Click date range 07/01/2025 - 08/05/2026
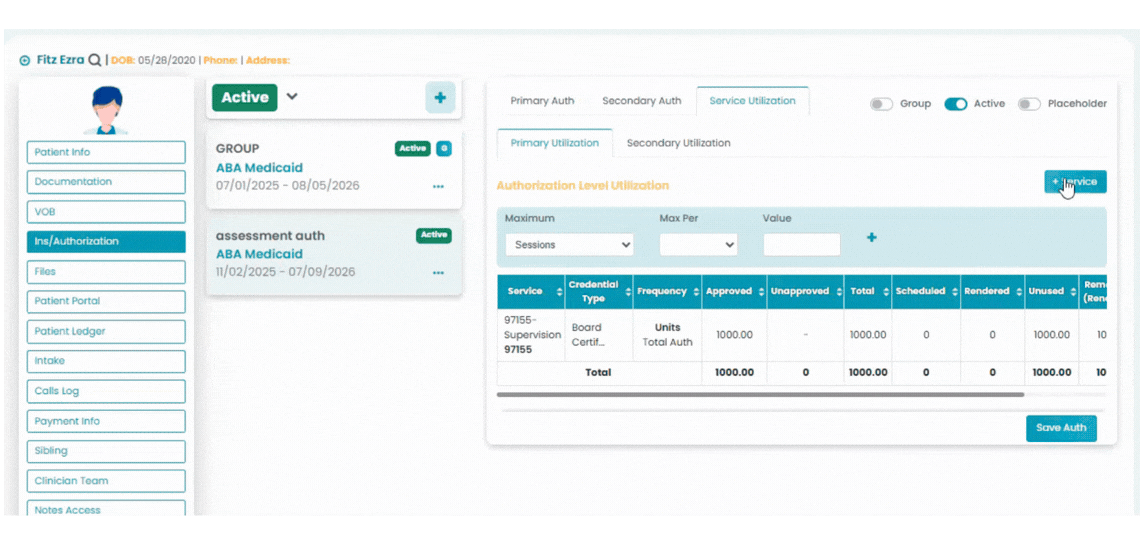 pos(287,185)
